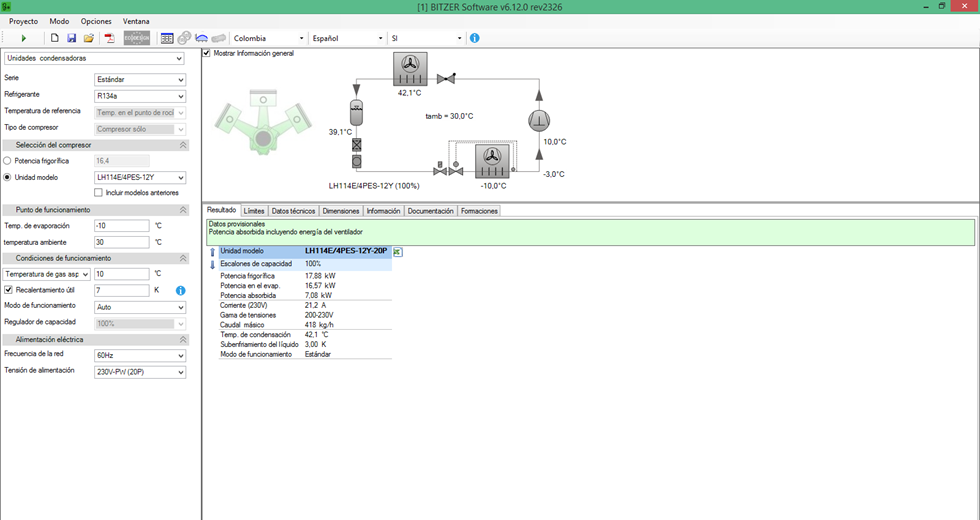The width and height of the screenshot is (980, 520).
Task: Click the BITZER app icon in title bar
Action: point(6,7)
